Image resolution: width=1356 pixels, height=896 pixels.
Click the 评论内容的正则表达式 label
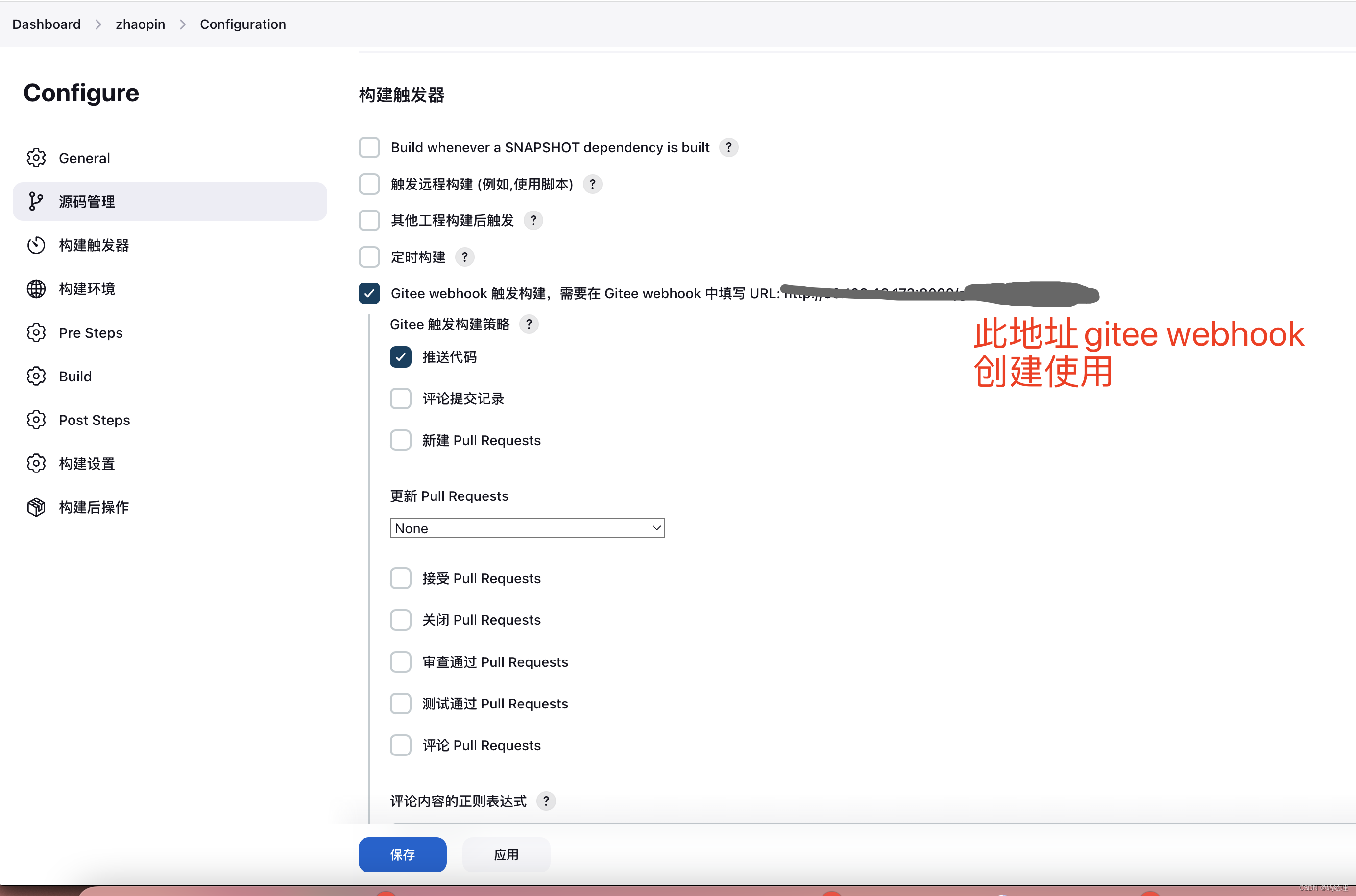click(x=458, y=801)
